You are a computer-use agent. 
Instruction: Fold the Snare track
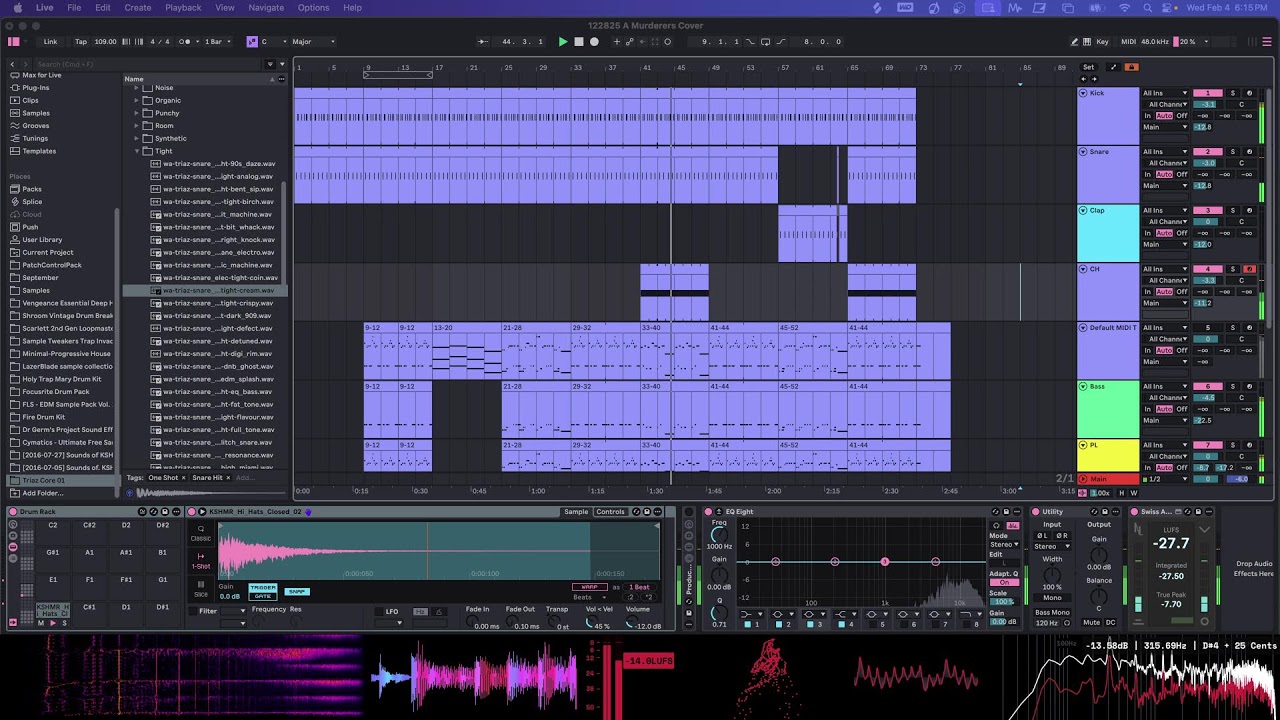[x=1083, y=152]
